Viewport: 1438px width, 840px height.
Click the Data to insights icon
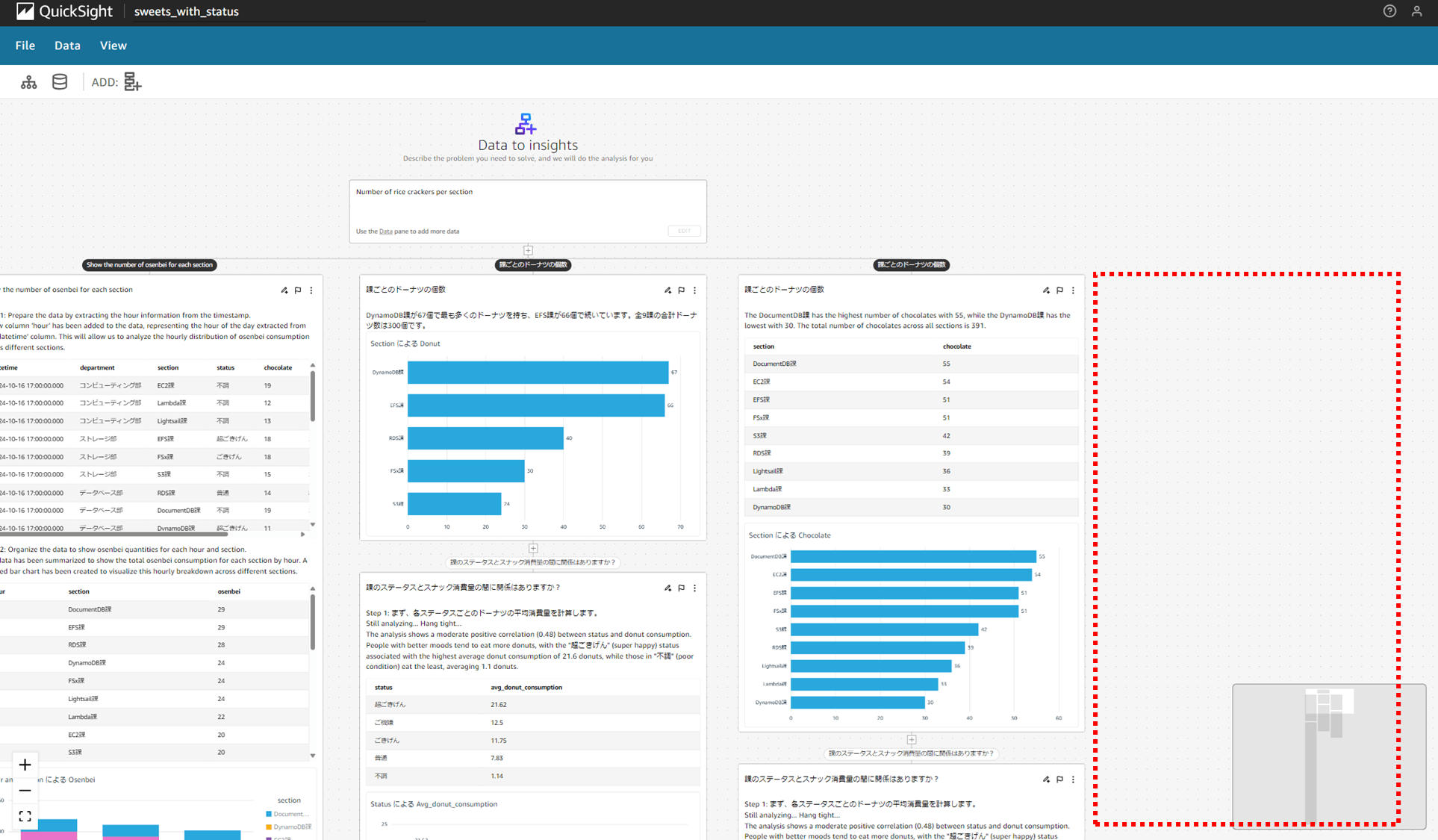pyautogui.click(x=526, y=124)
